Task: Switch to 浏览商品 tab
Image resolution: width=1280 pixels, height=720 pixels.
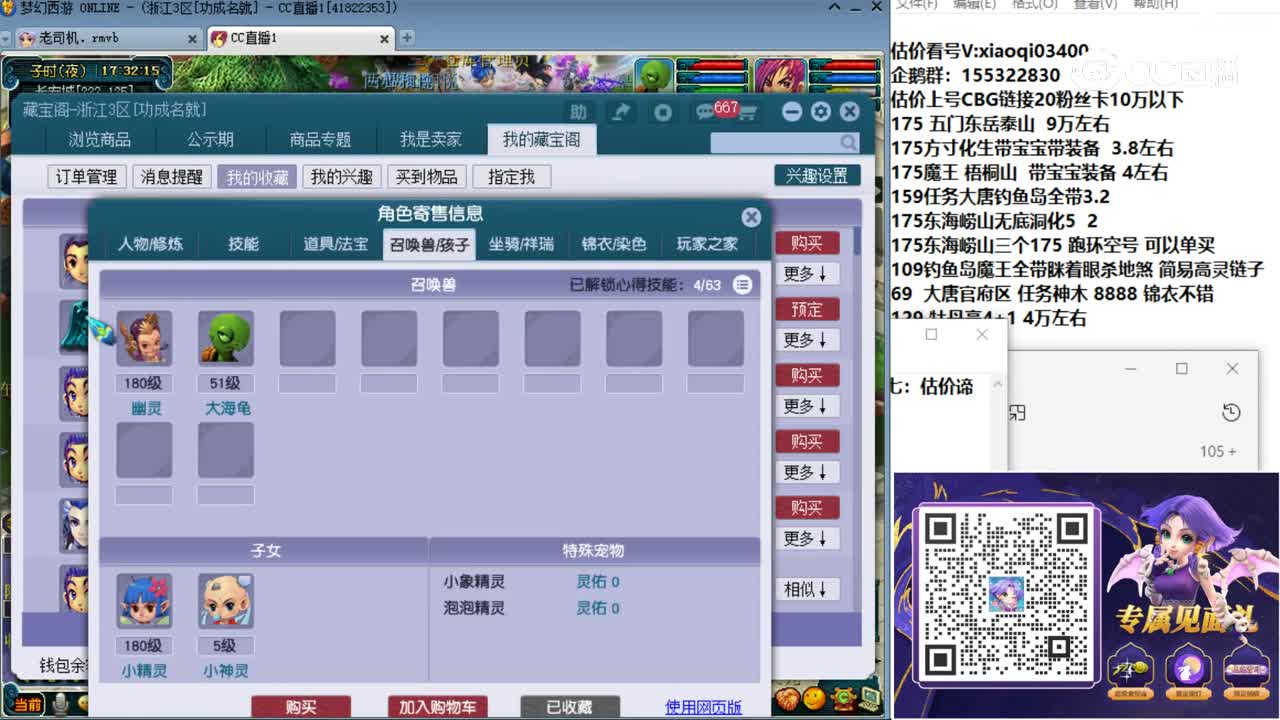Action: pos(100,140)
